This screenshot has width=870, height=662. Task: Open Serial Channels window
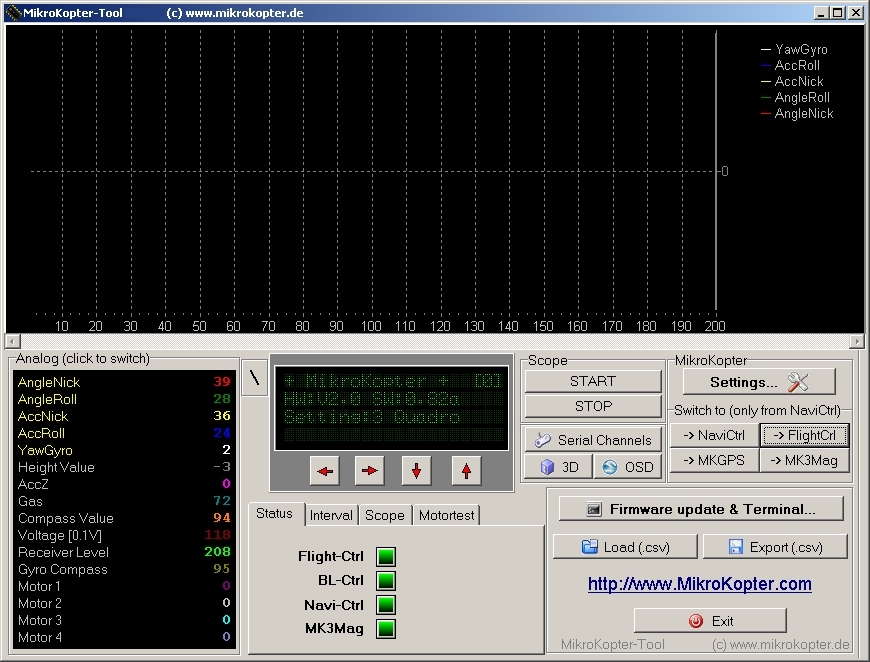[x=592, y=440]
